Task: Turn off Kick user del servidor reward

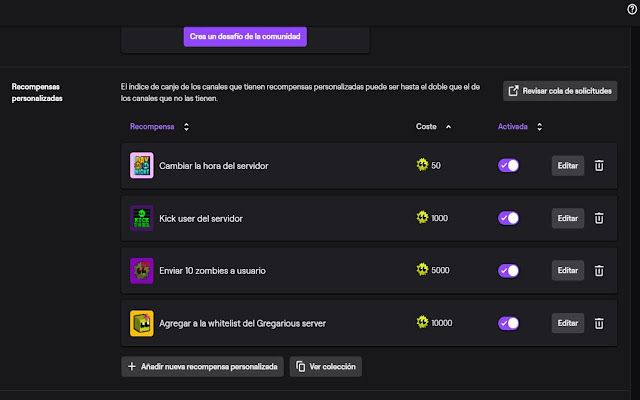Action: [x=508, y=218]
